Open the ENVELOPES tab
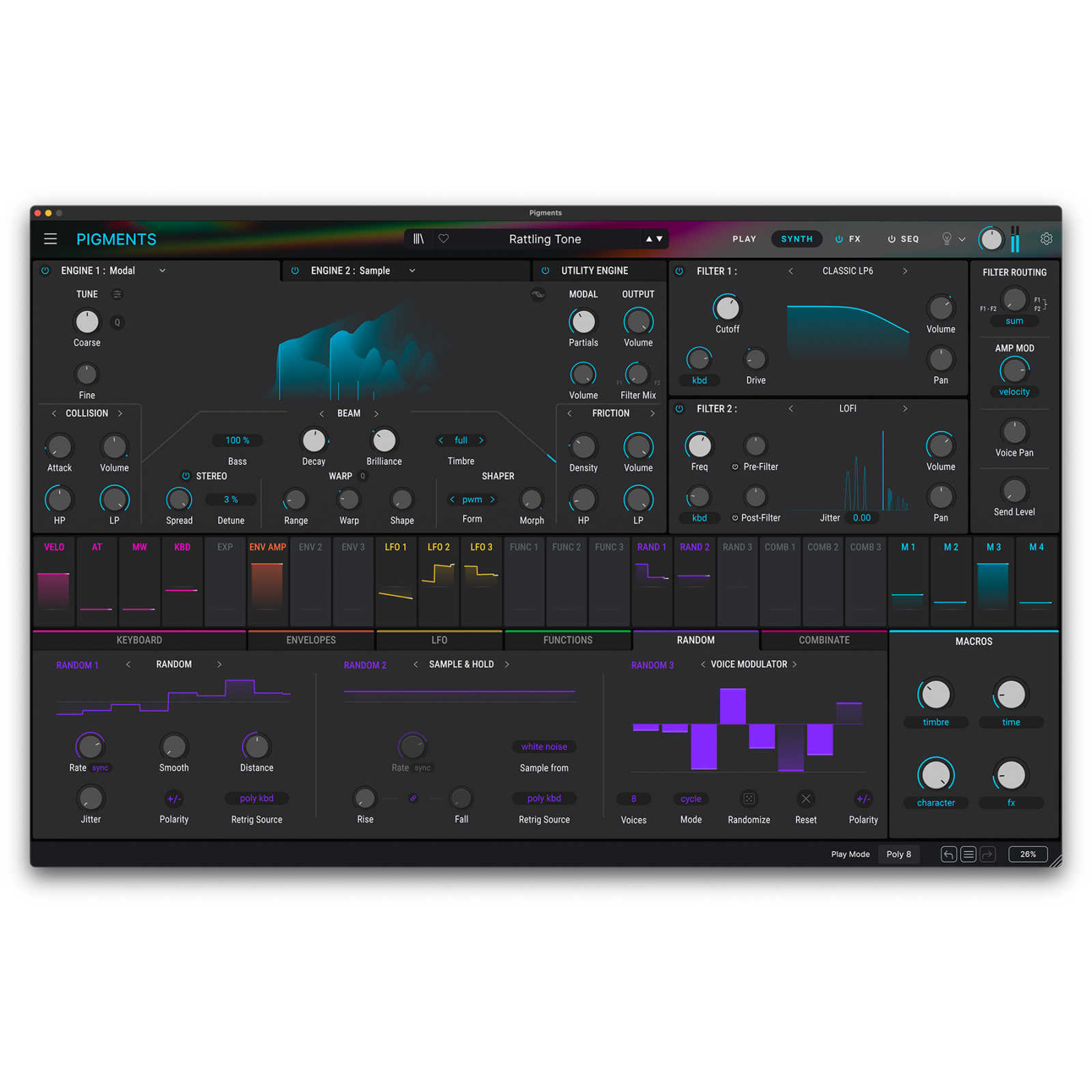The height and width of the screenshot is (1092, 1092). tap(311, 640)
